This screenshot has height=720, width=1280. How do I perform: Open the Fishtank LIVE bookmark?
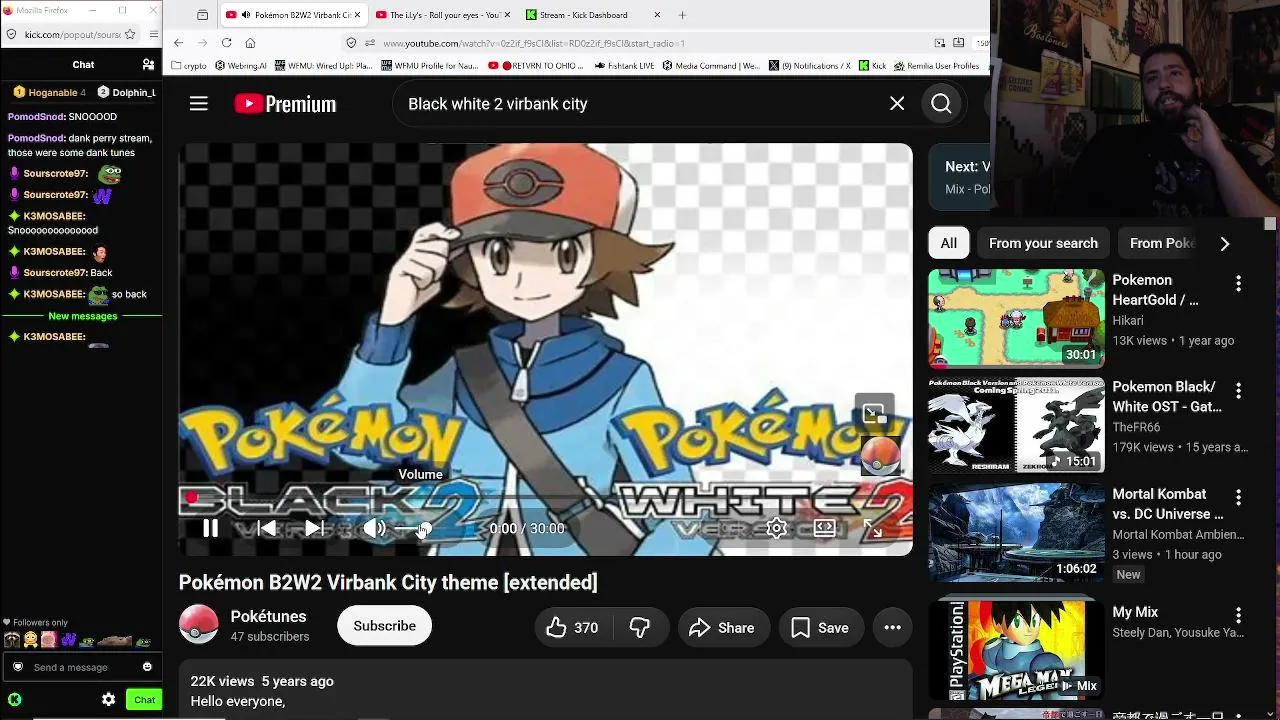[624, 66]
